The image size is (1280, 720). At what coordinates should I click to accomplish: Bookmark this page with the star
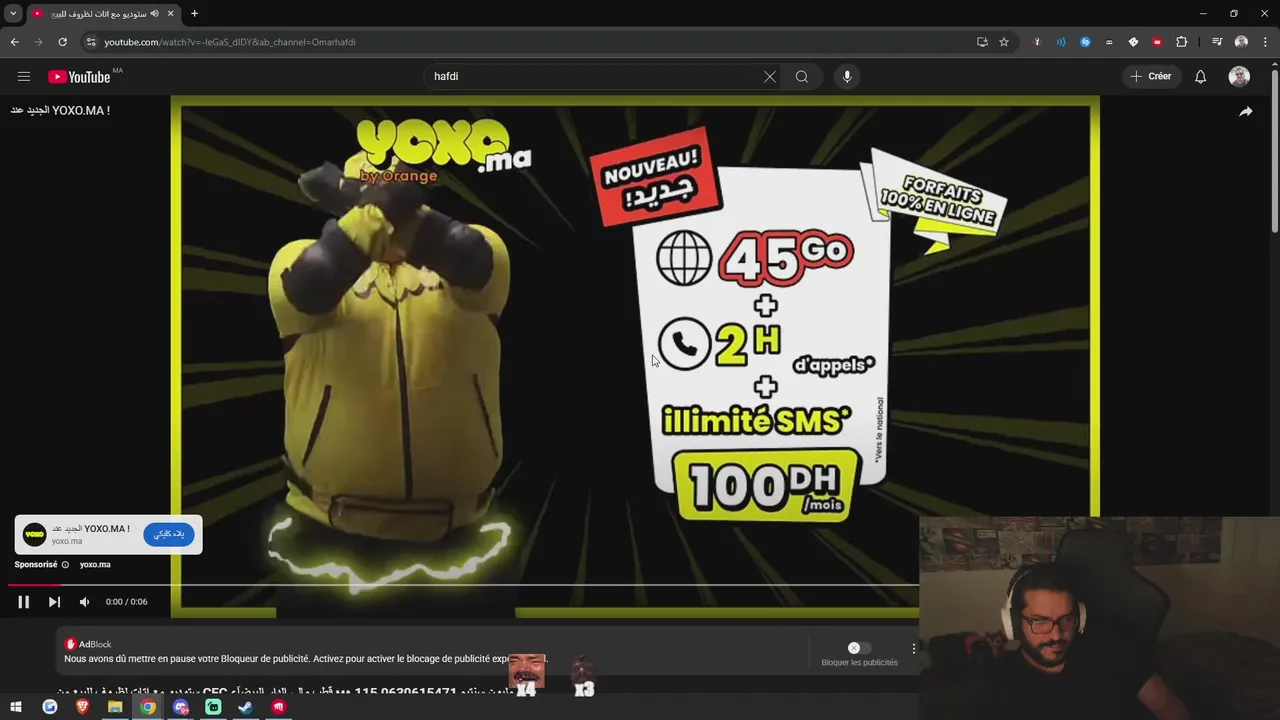tap(1004, 42)
